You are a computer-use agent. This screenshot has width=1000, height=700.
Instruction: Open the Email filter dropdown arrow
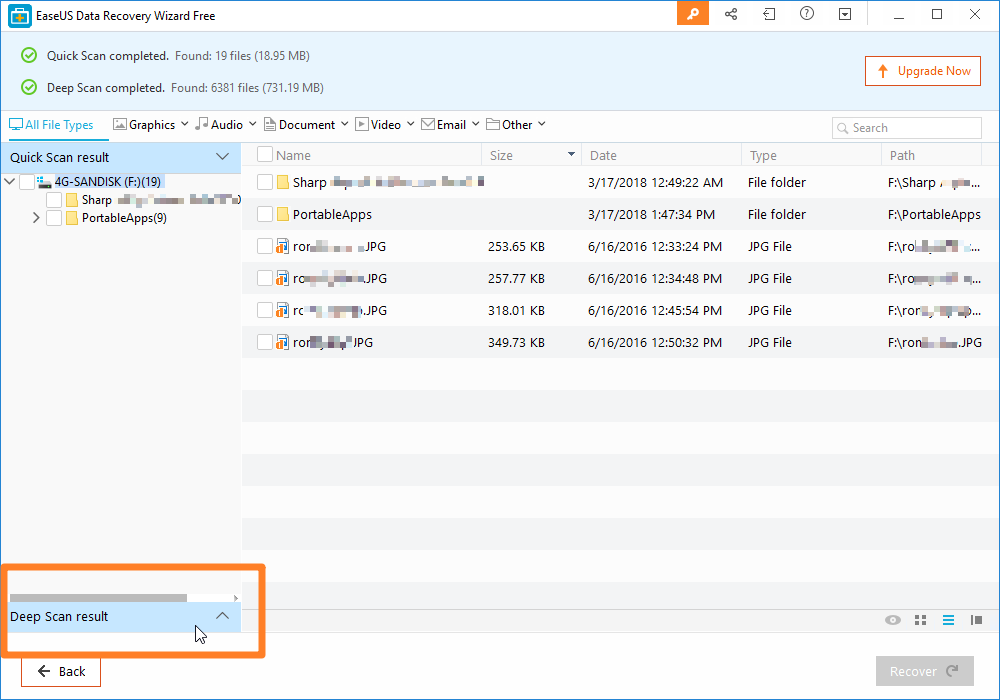click(x=476, y=124)
